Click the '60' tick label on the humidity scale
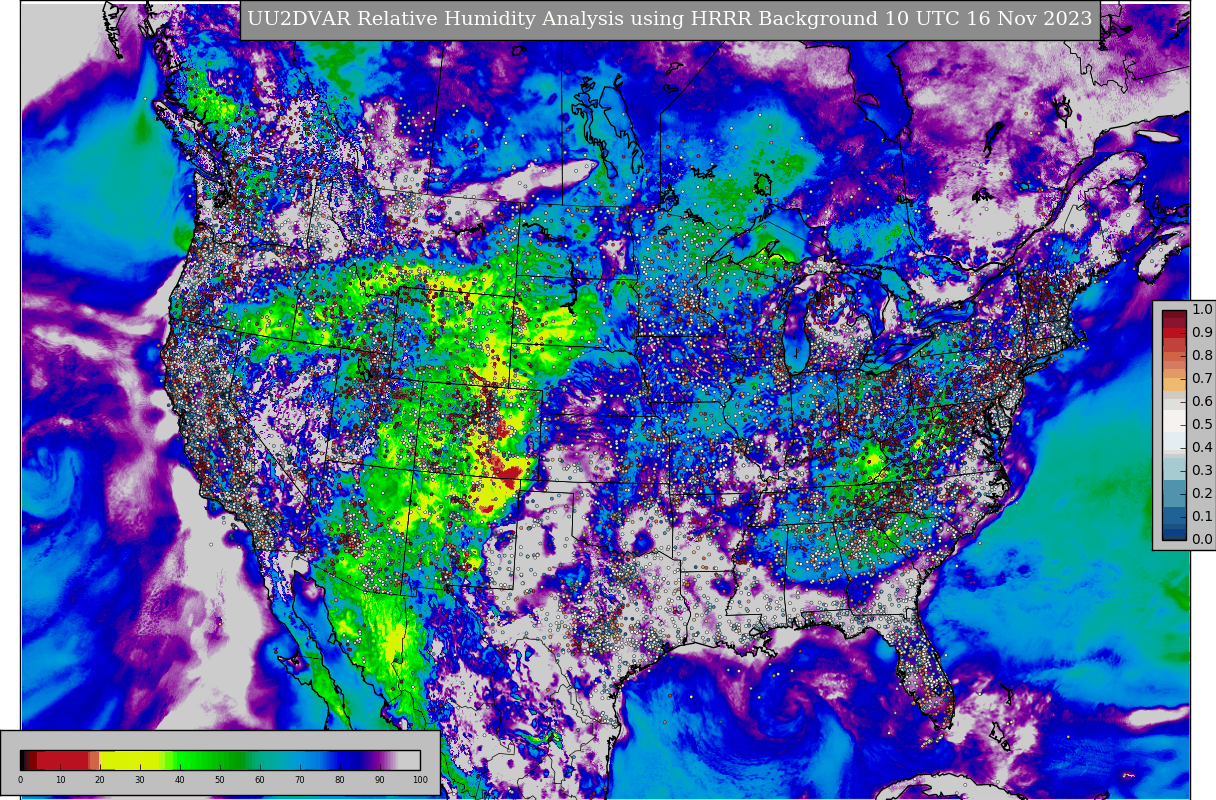The image size is (1216, 800). [x=260, y=780]
